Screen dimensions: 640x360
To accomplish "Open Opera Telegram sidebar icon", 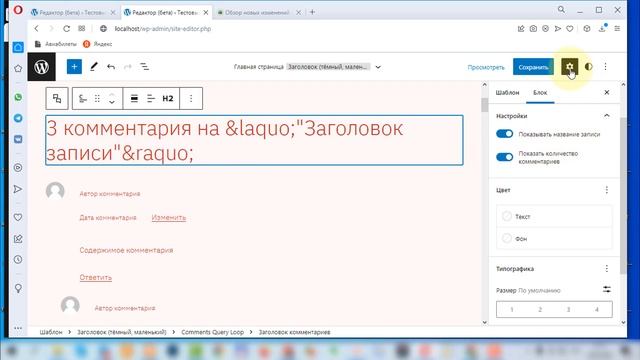I will 18,118.
